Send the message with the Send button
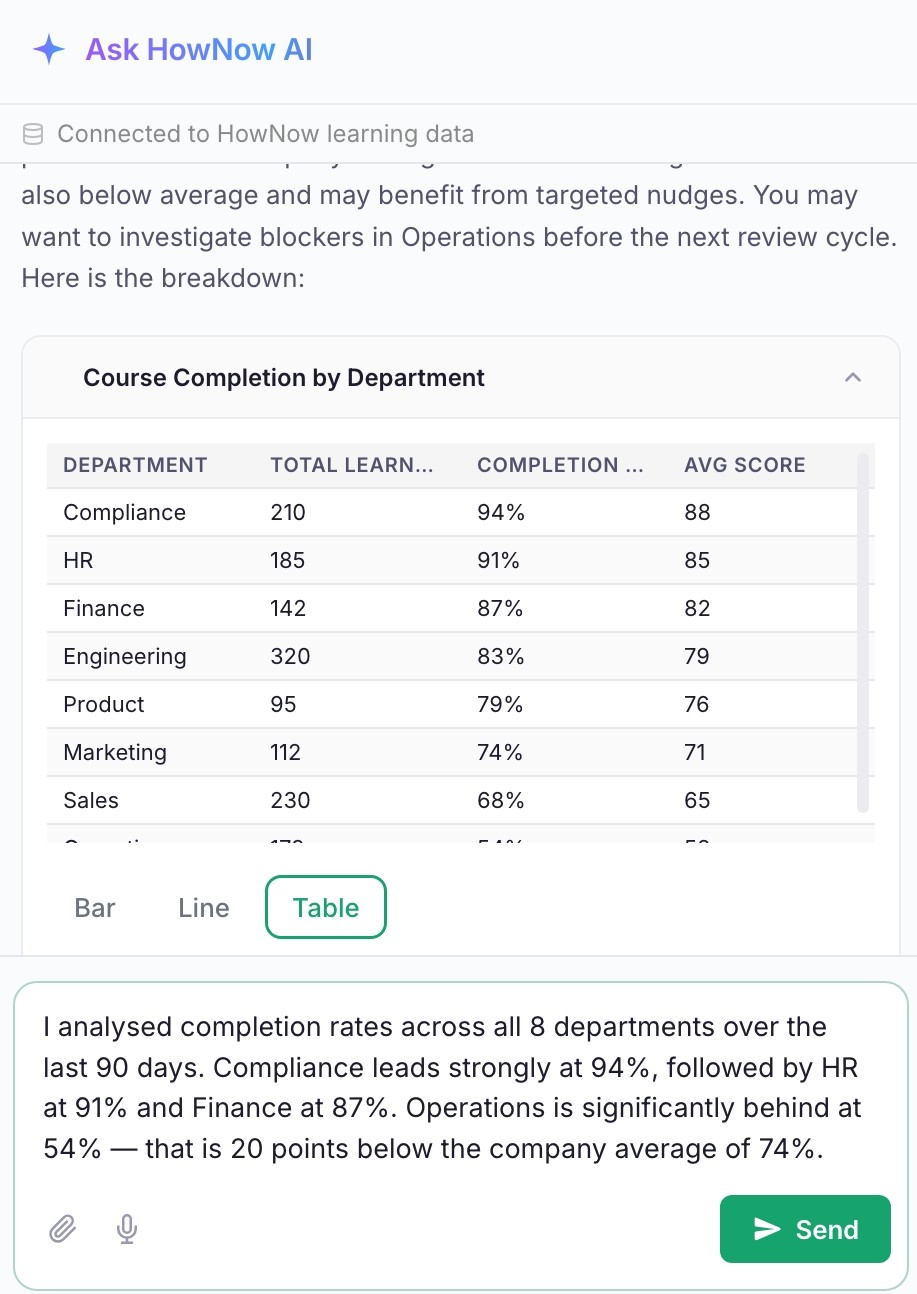 tap(805, 1229)
